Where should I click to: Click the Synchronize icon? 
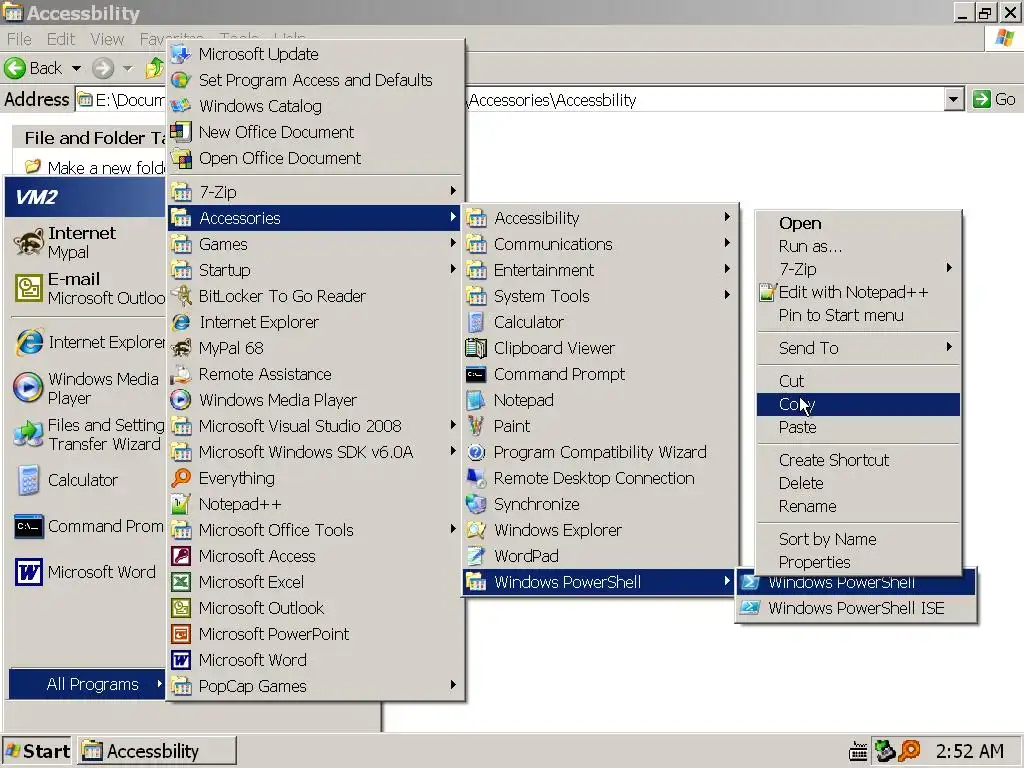(476, 504)
